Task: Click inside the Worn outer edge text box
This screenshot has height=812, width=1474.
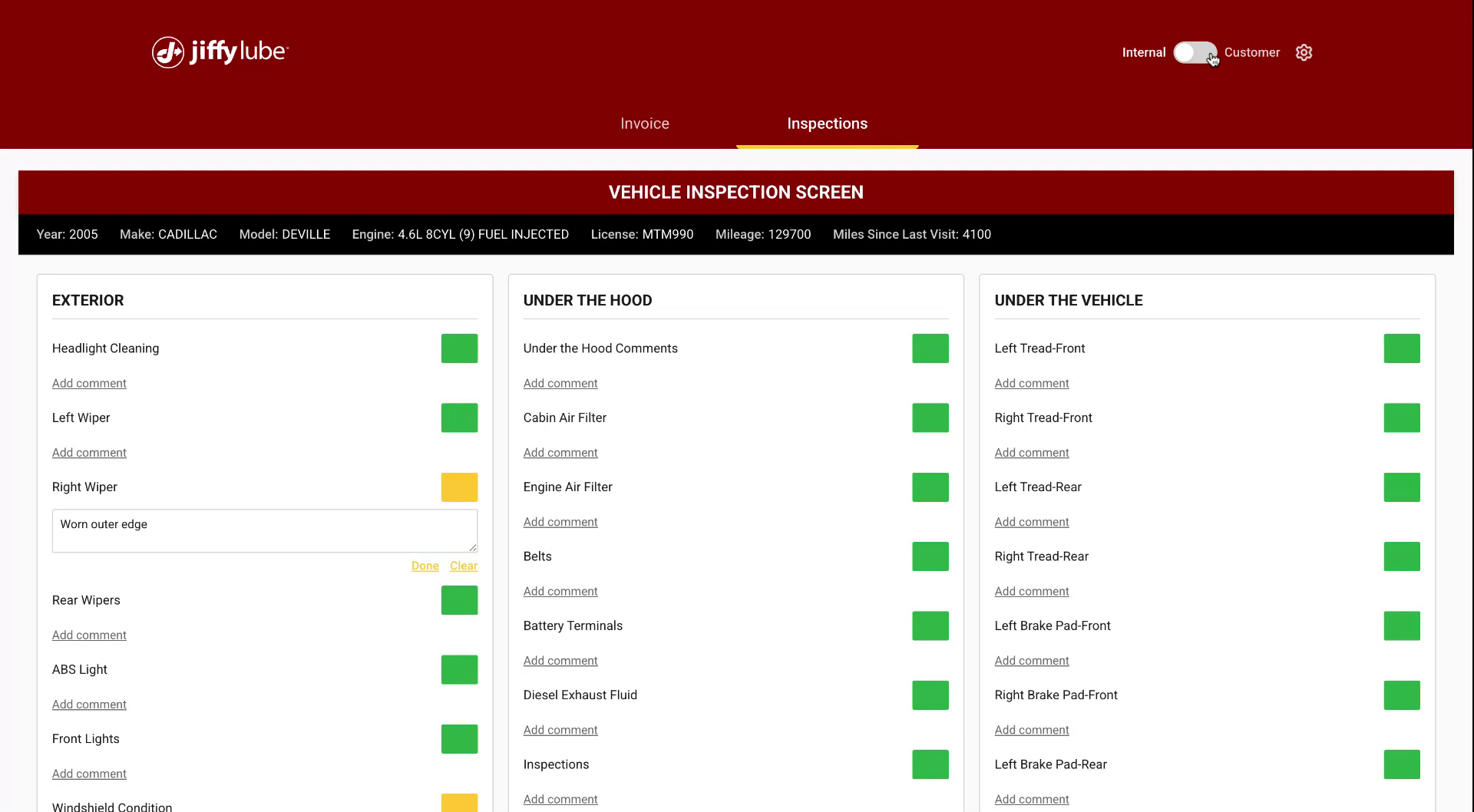Action: tap(264, 530)
